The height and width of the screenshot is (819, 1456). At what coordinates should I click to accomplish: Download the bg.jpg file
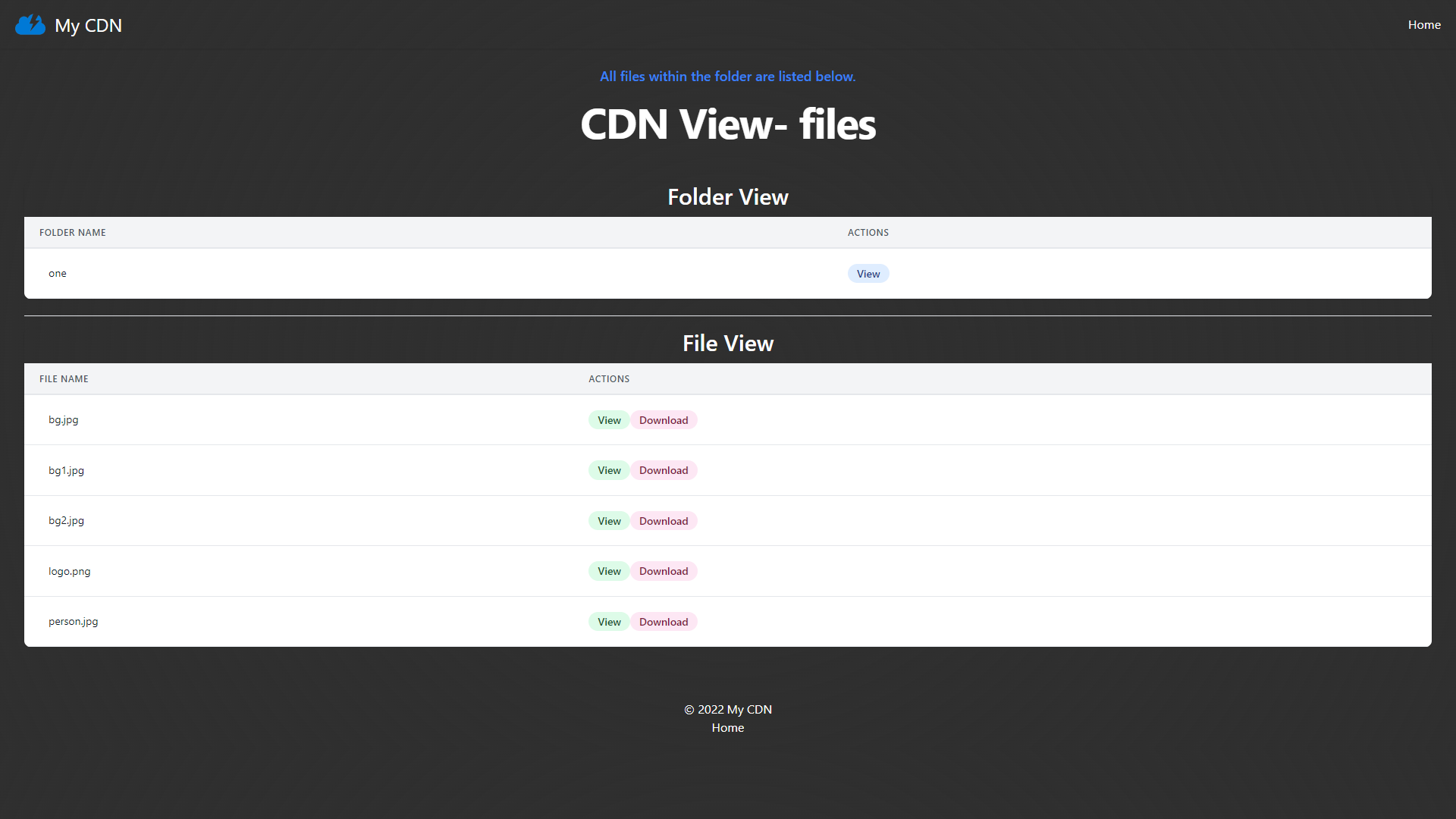663,420
